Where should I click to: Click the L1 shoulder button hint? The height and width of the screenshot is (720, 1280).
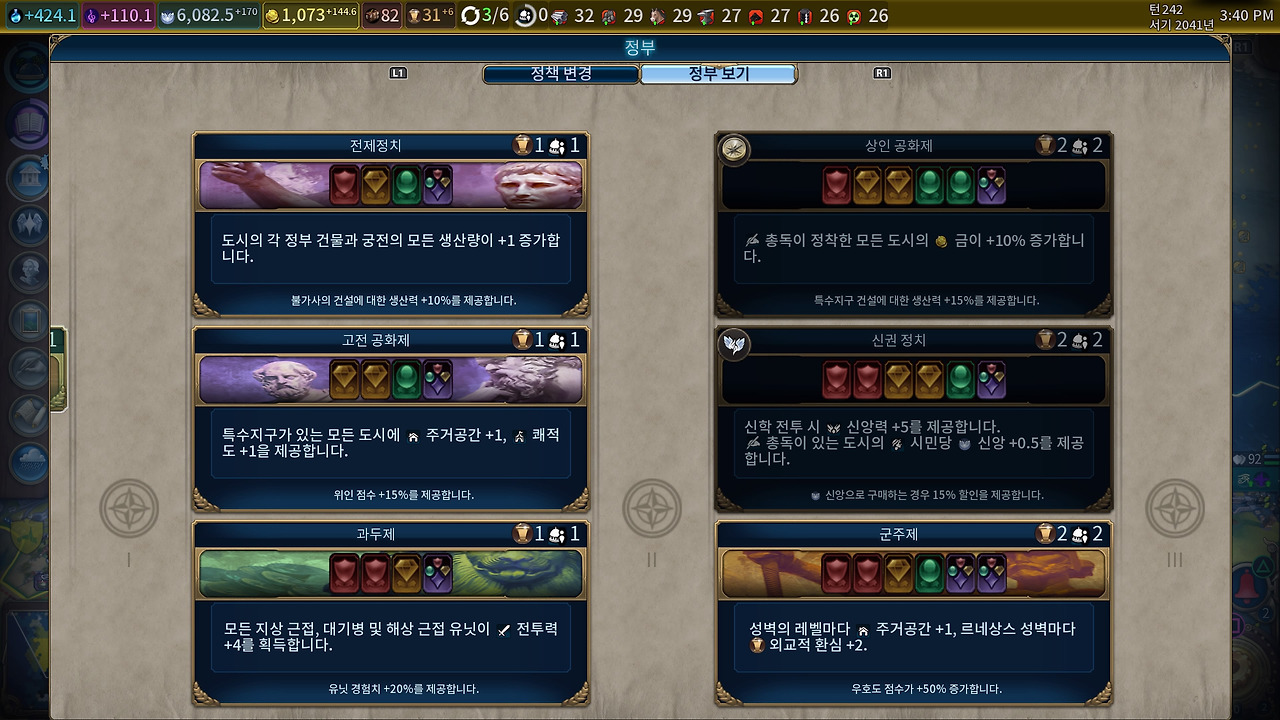click(x=398, y=73)
